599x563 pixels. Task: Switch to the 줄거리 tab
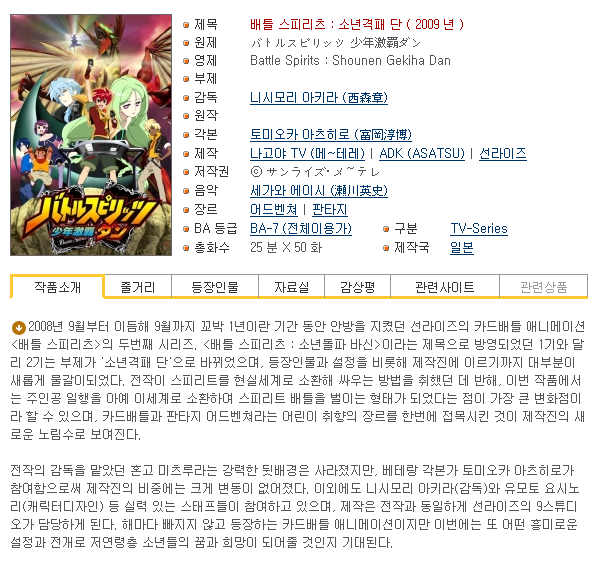click(138, 286)
